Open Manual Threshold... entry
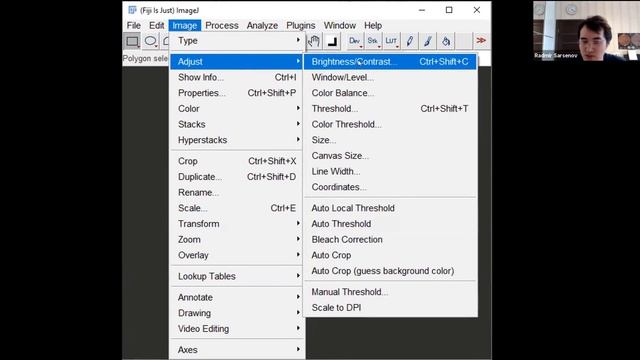Image resolution: width=640 pixels, height=360 pixels. 390,292
